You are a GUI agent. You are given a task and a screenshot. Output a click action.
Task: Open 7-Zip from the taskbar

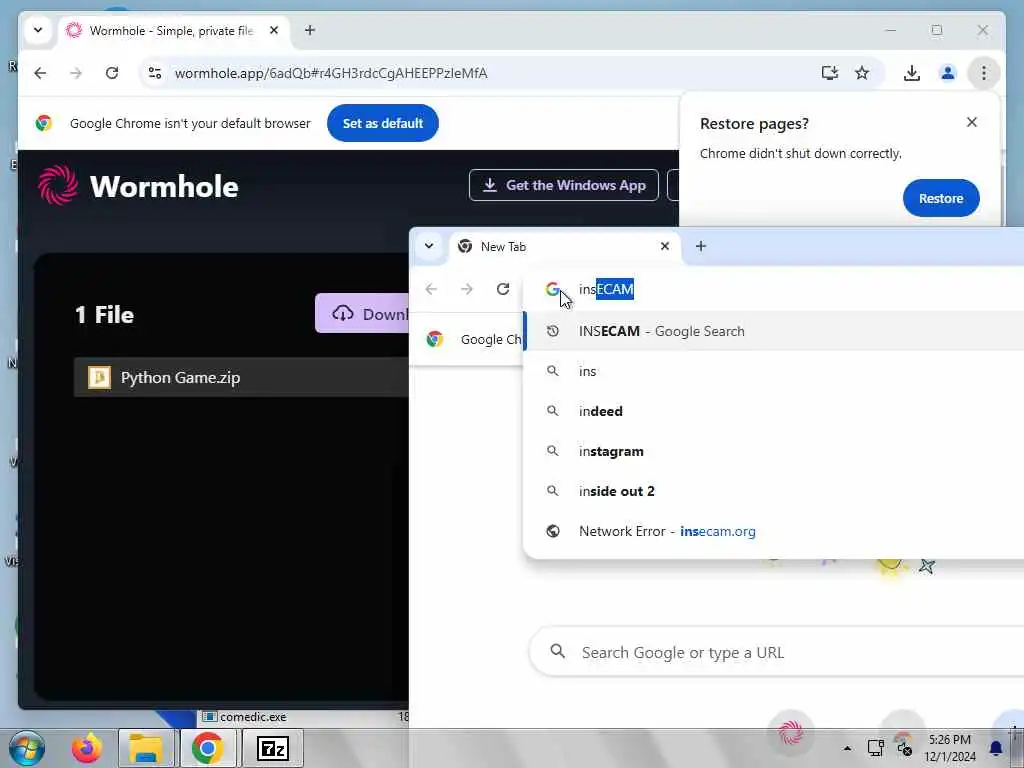273,748
